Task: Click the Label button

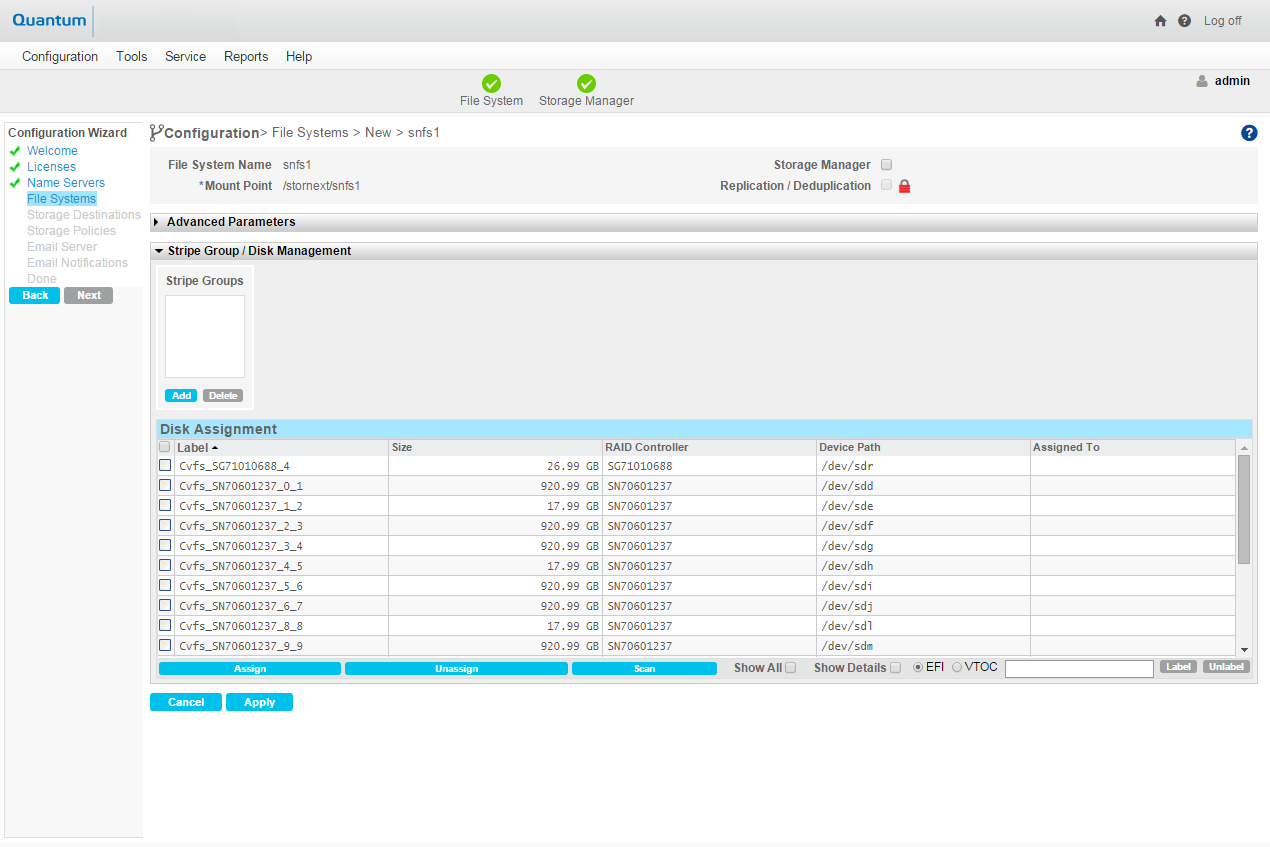Action: [x=1179, y=666]
